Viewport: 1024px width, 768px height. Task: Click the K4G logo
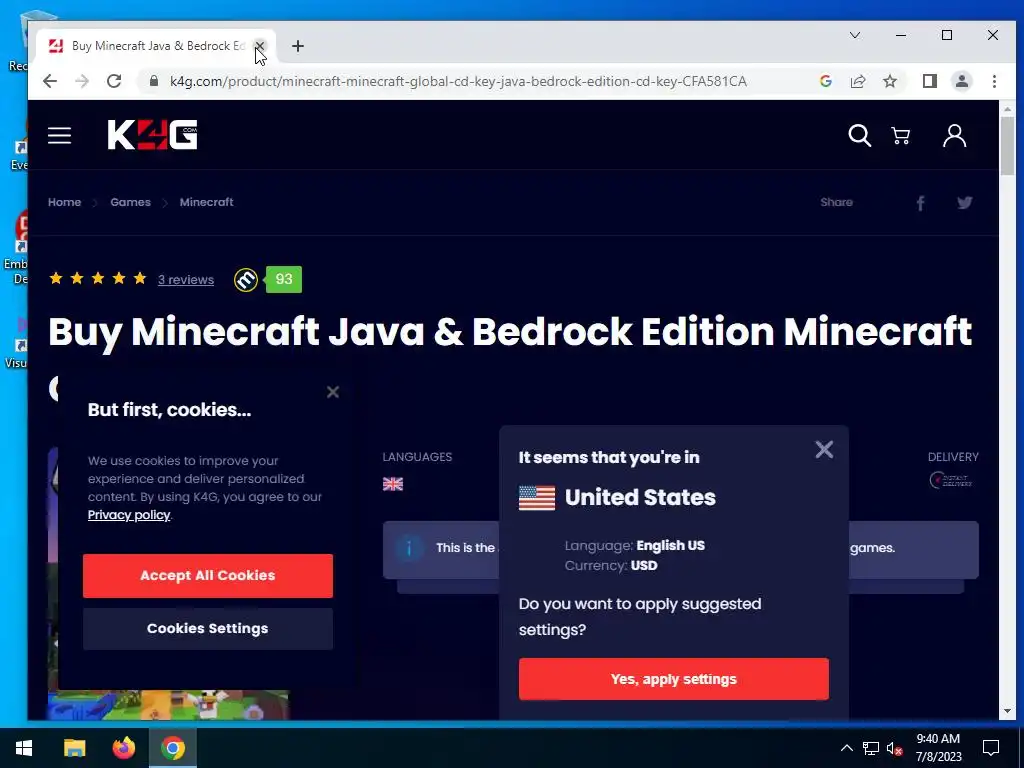point(152,135)
